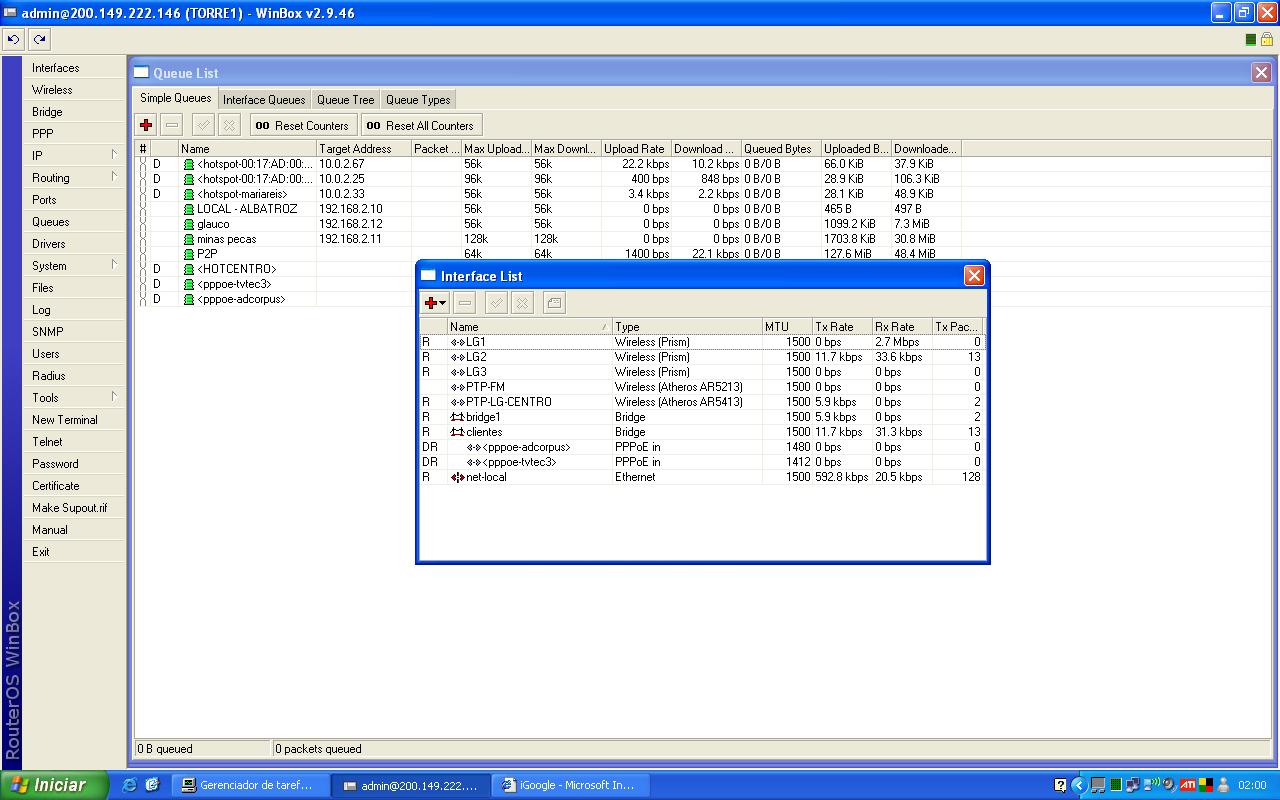Select the LOCAL - ALBATROZ queue row

click(x=548, y=209)
